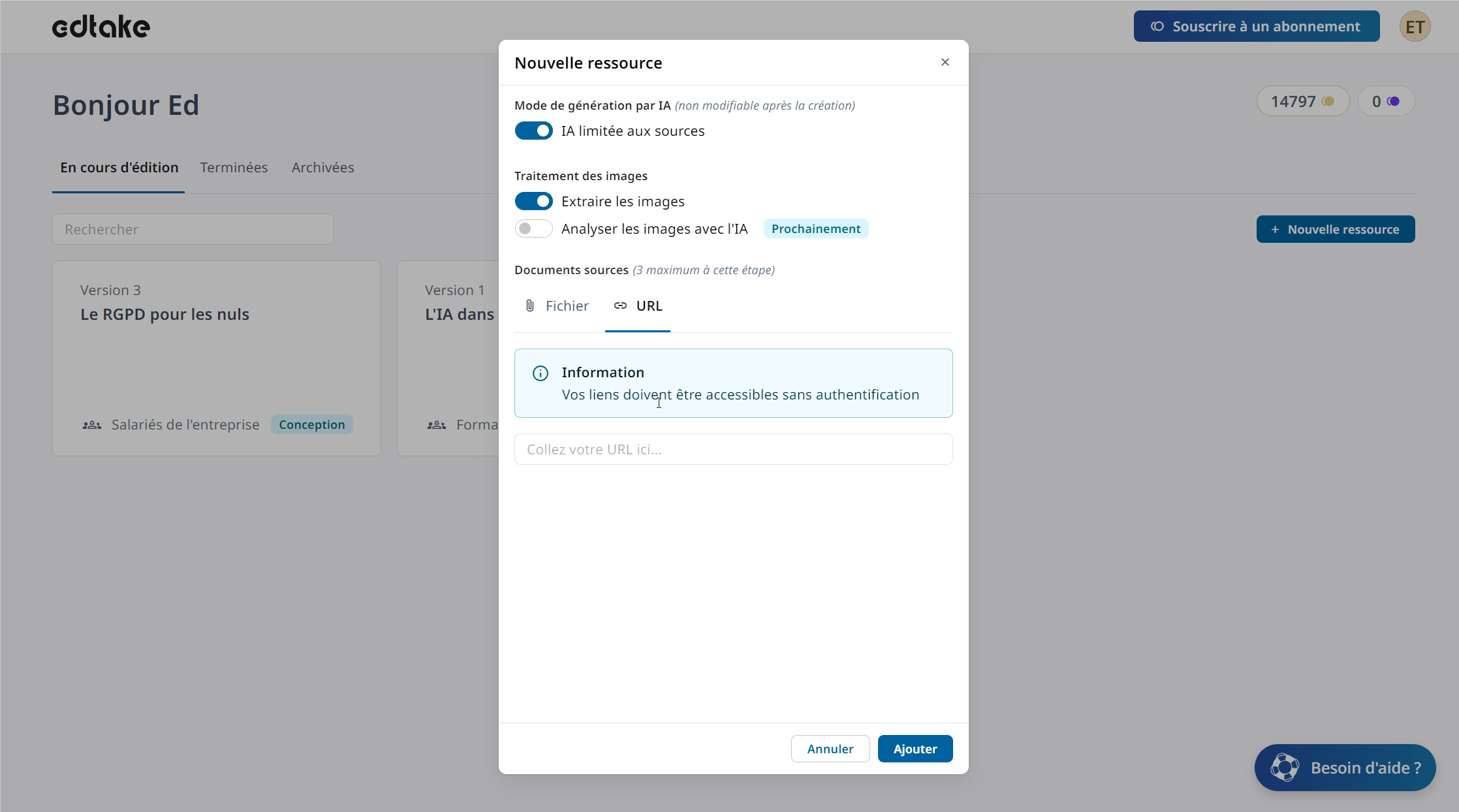This screenshot has width=1459, height=812.
Task: Click the edtake logo
Action: point(101,27)
